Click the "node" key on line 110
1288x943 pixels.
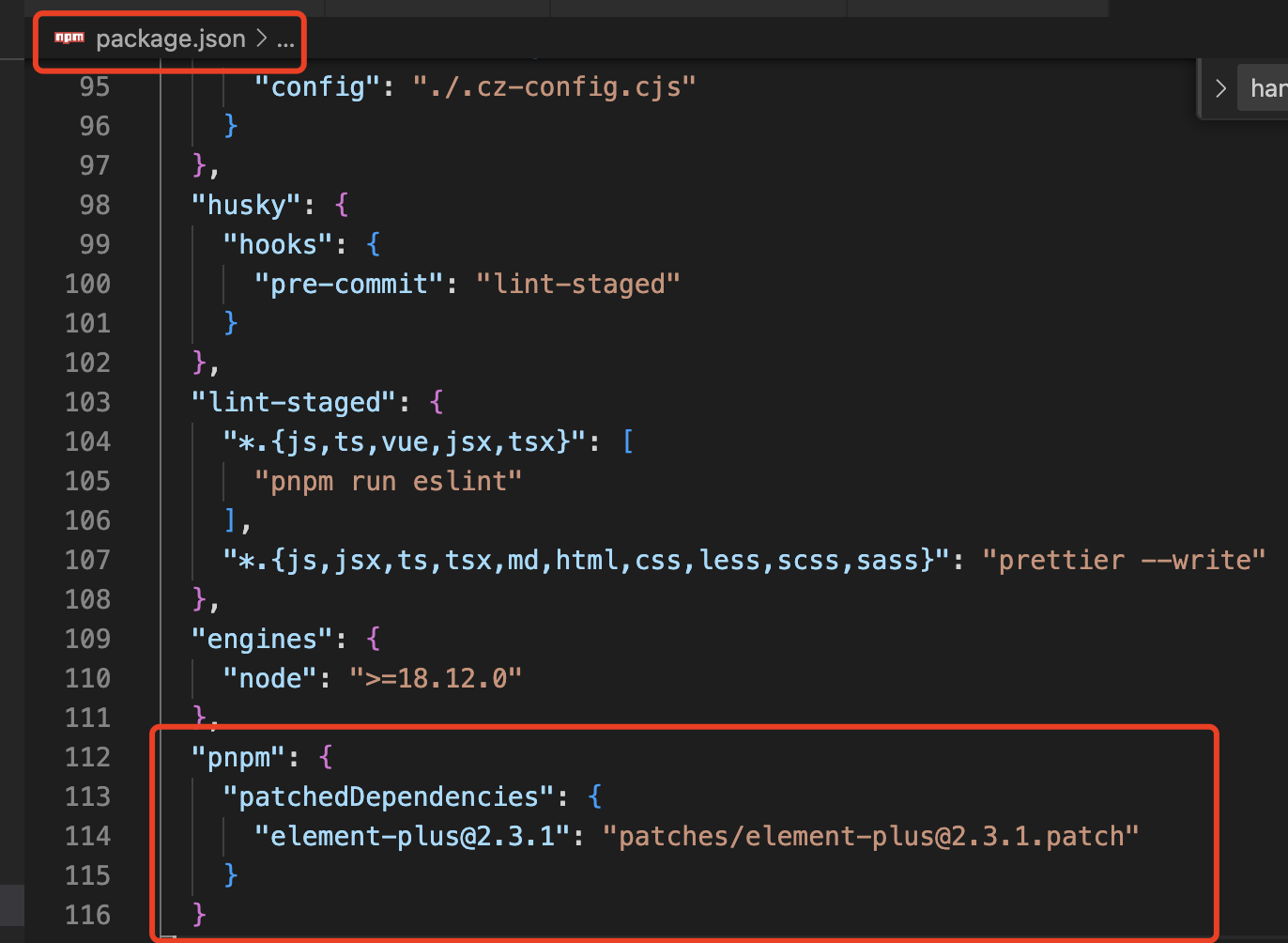pos(270,678)
